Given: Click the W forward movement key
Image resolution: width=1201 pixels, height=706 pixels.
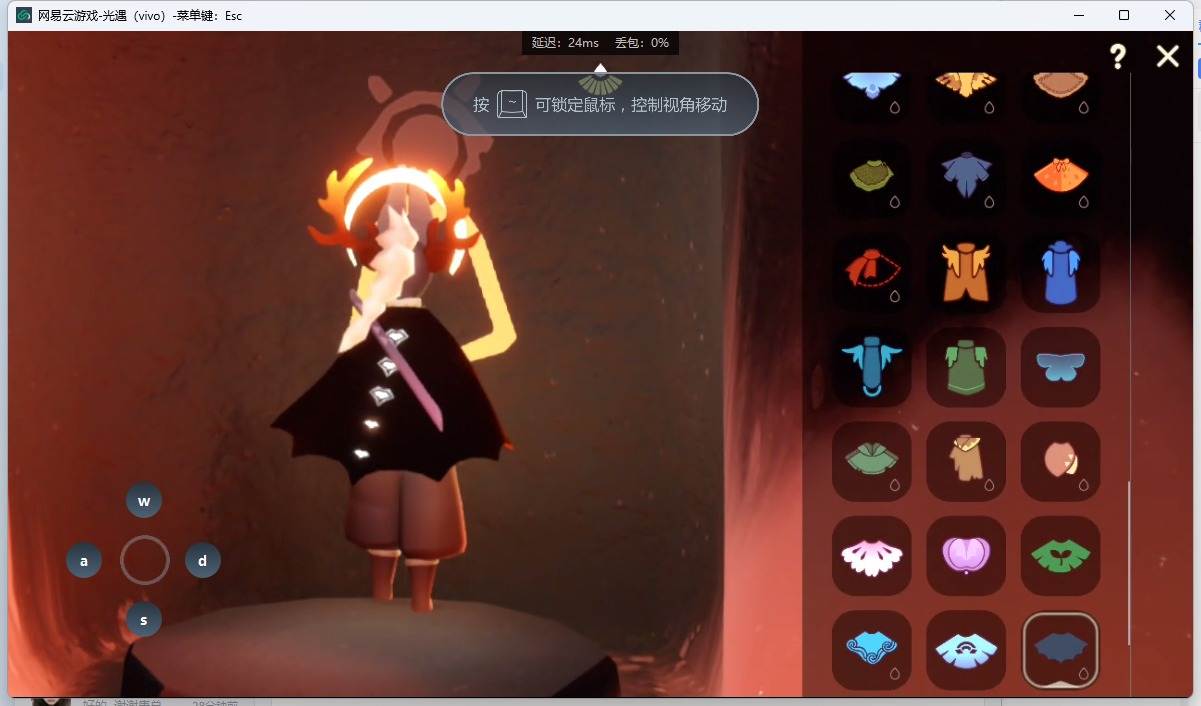Looking at the screenshot, I should [144, 501].
